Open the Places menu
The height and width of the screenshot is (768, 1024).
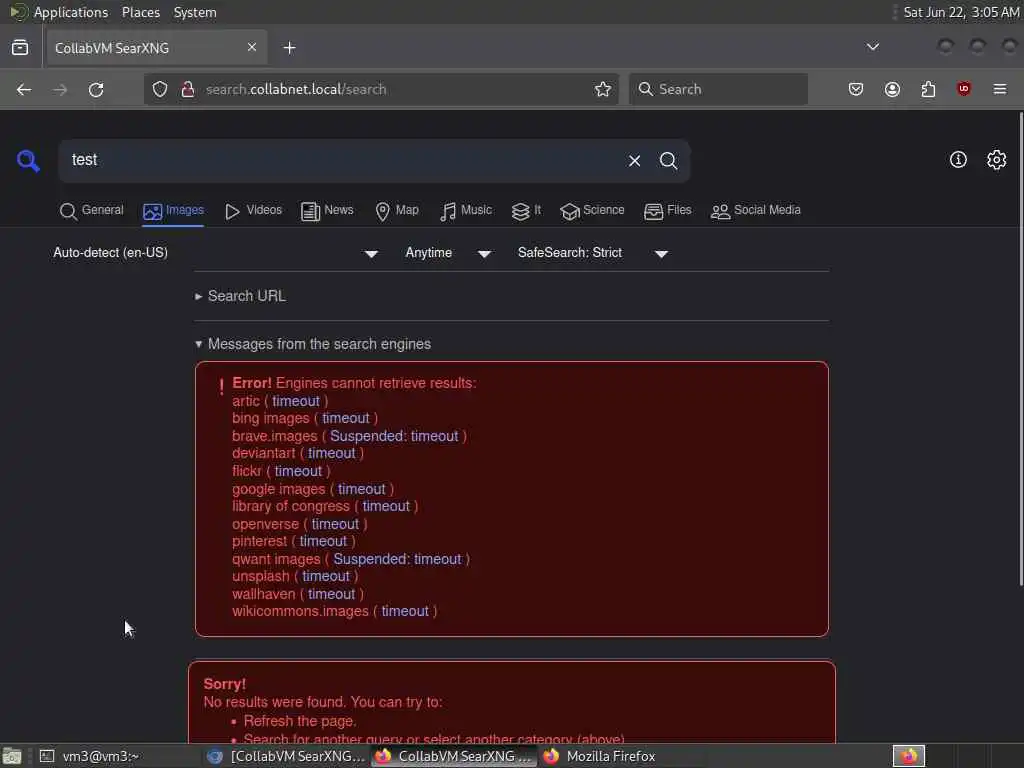coord(140,12)
